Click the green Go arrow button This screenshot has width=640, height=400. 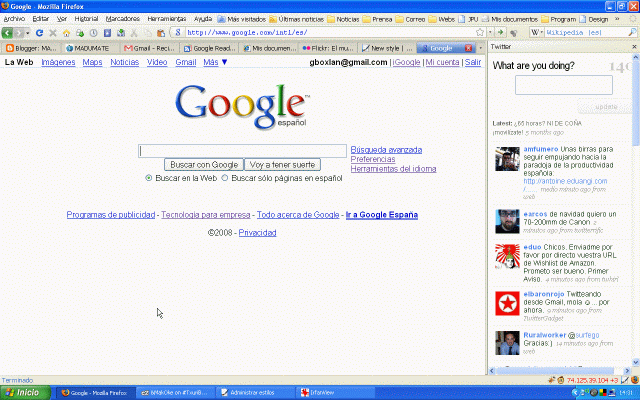pos(500,32)
